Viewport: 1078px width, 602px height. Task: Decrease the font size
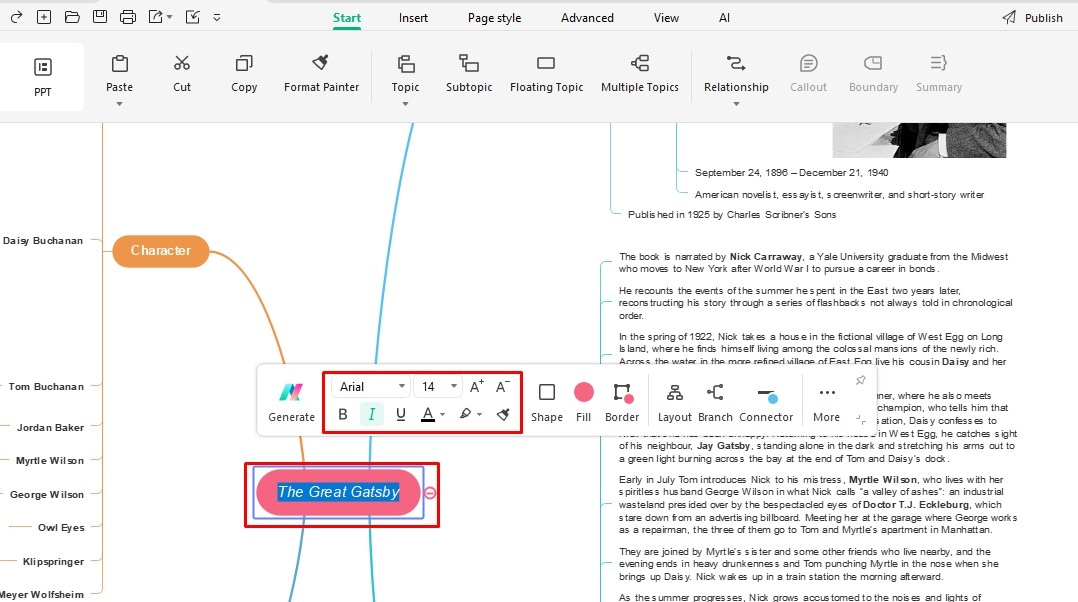point(503,387)
